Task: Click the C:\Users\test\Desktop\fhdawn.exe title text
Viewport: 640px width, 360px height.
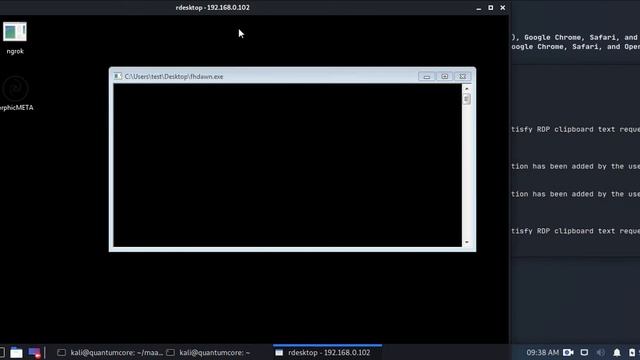Action: (174, 77)
